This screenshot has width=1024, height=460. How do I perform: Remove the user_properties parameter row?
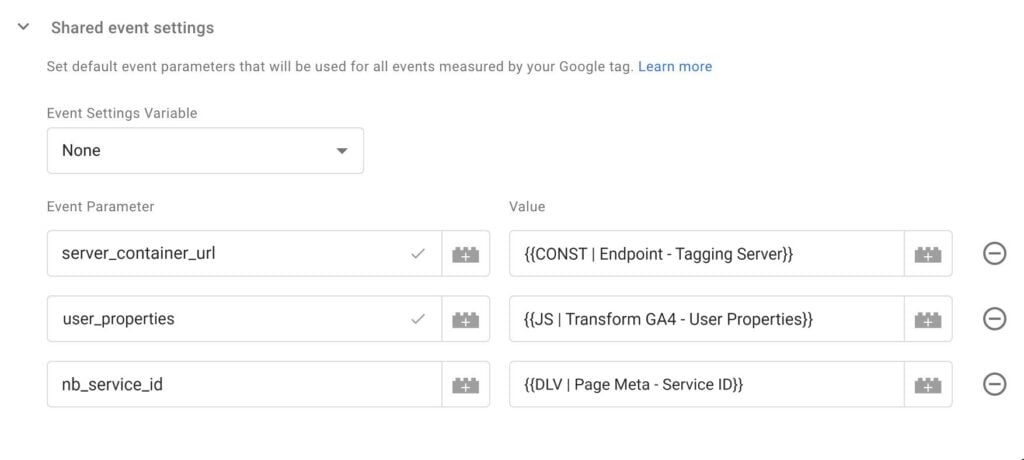994,319
